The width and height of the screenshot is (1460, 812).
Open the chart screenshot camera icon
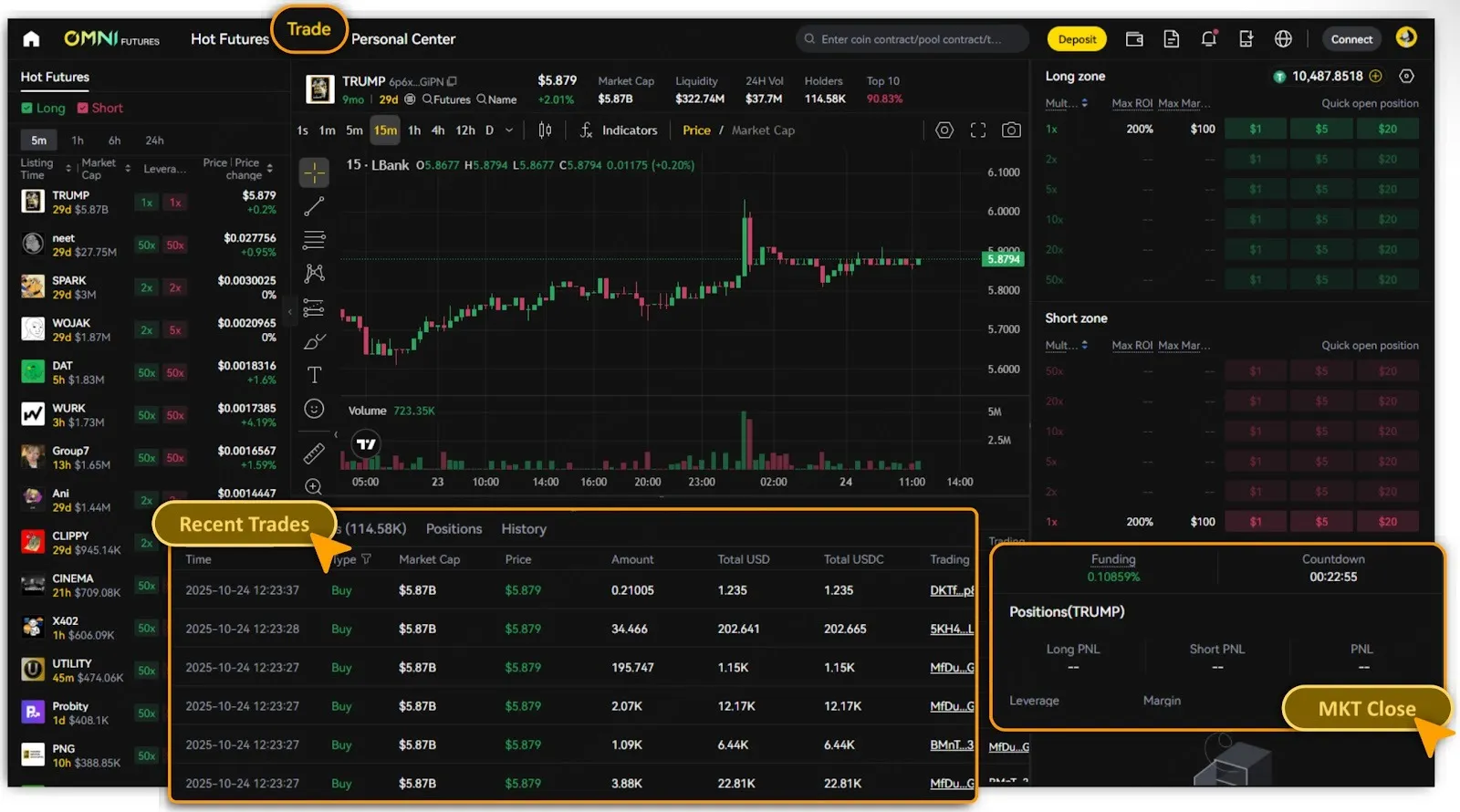click(1011, 130)
